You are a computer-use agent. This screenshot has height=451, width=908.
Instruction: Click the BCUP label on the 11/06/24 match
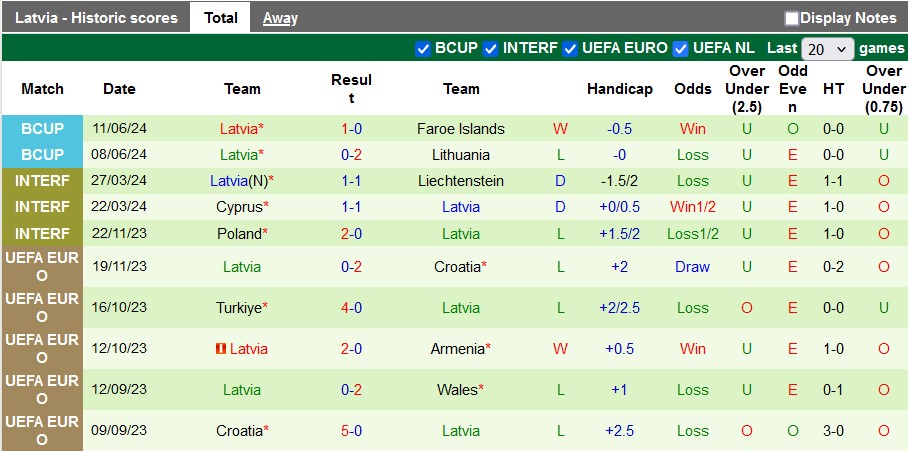click(x=42, y=129)
